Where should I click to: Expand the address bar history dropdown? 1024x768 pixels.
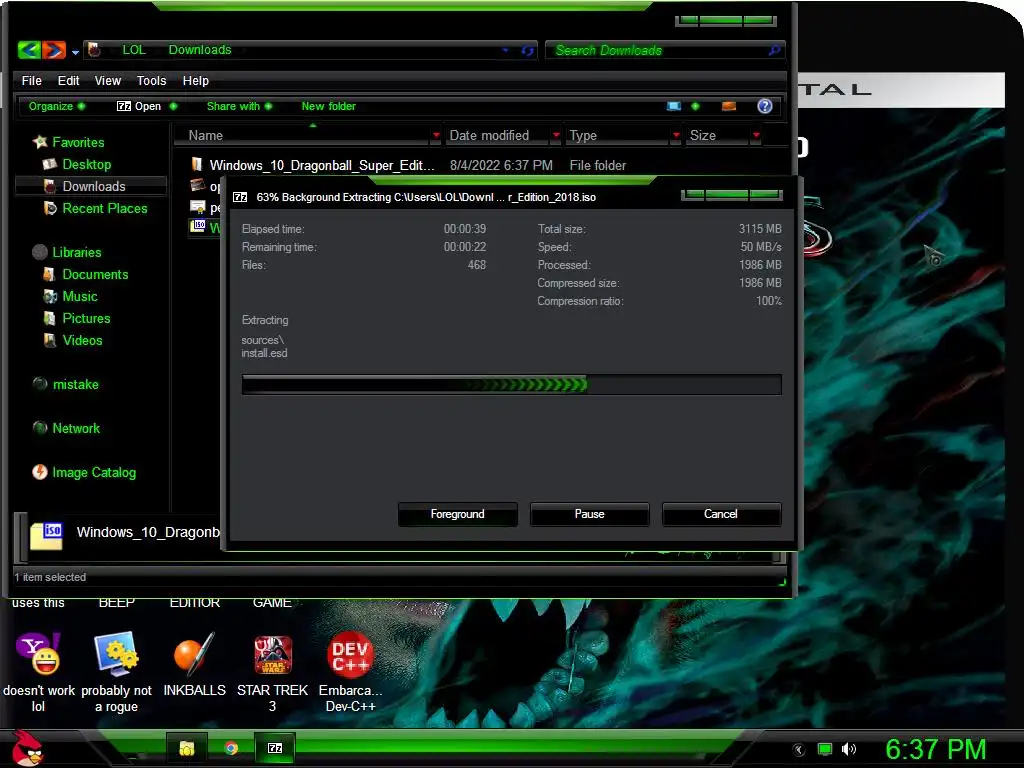[x=505, y=50]
